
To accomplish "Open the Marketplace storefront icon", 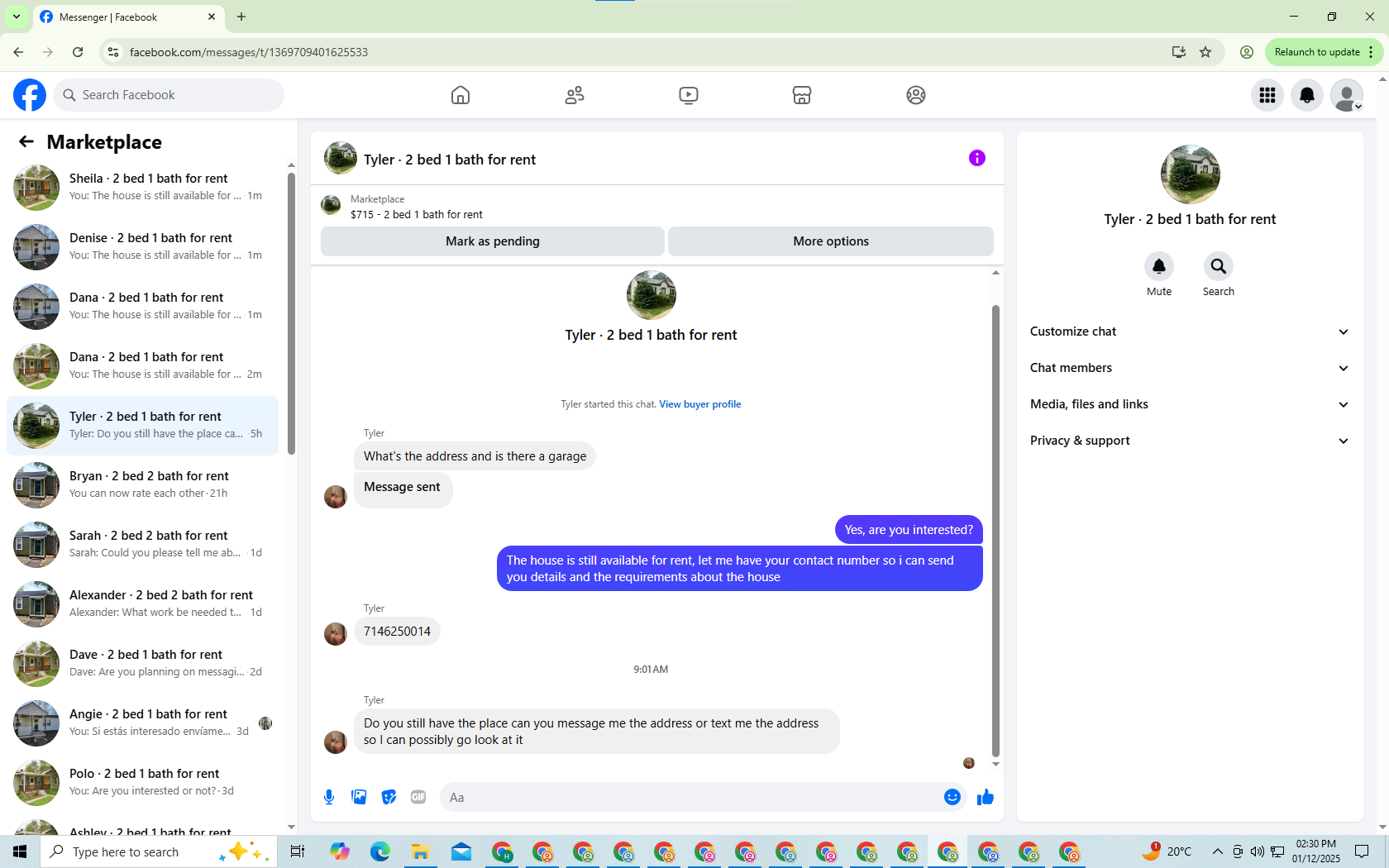I will point(802,95).
